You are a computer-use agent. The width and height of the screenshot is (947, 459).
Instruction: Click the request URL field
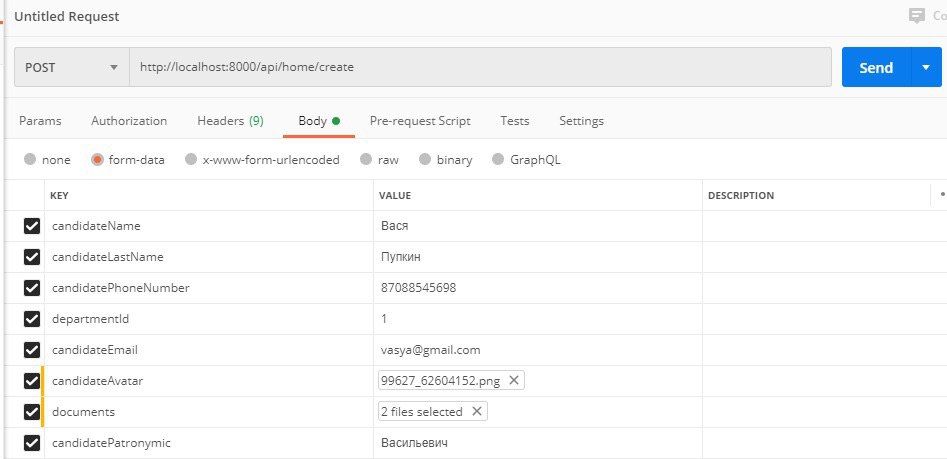[x=480, y=67]
